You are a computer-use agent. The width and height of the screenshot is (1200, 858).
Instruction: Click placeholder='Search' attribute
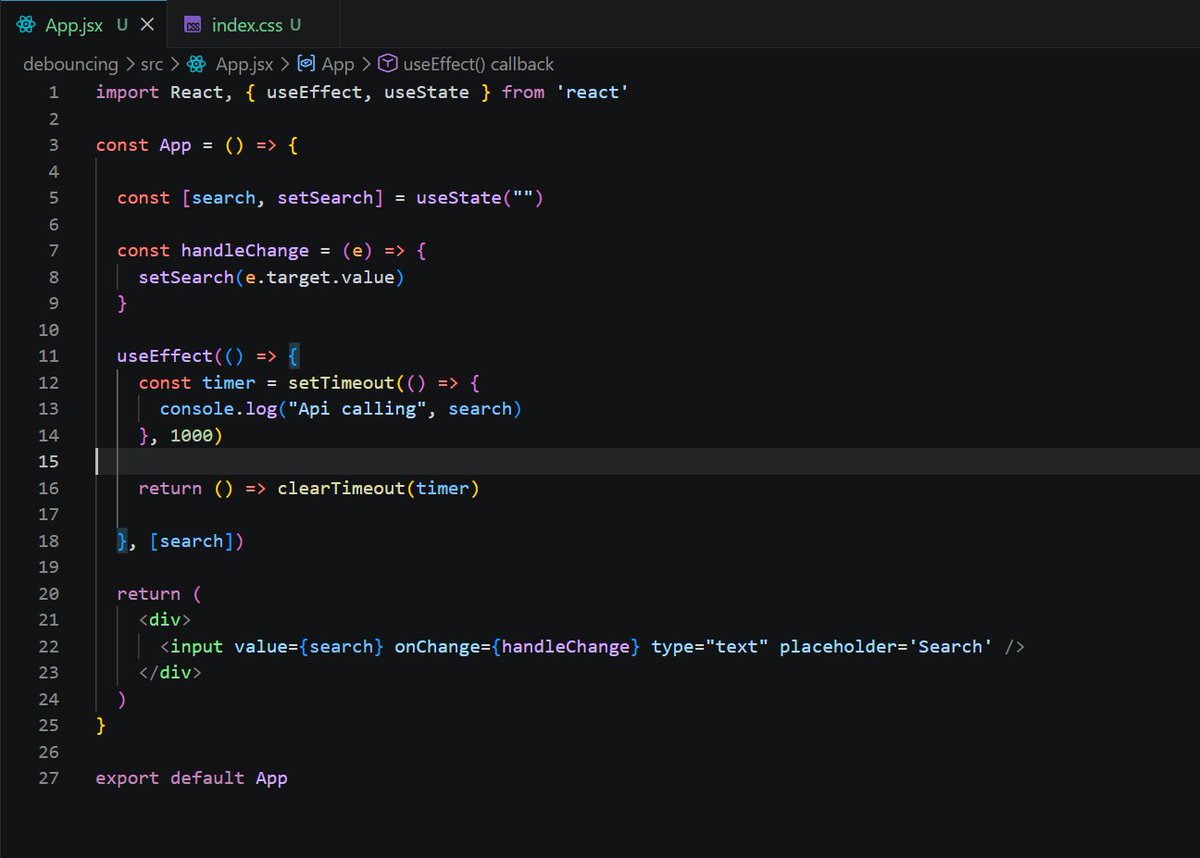(x=886, y=647)
